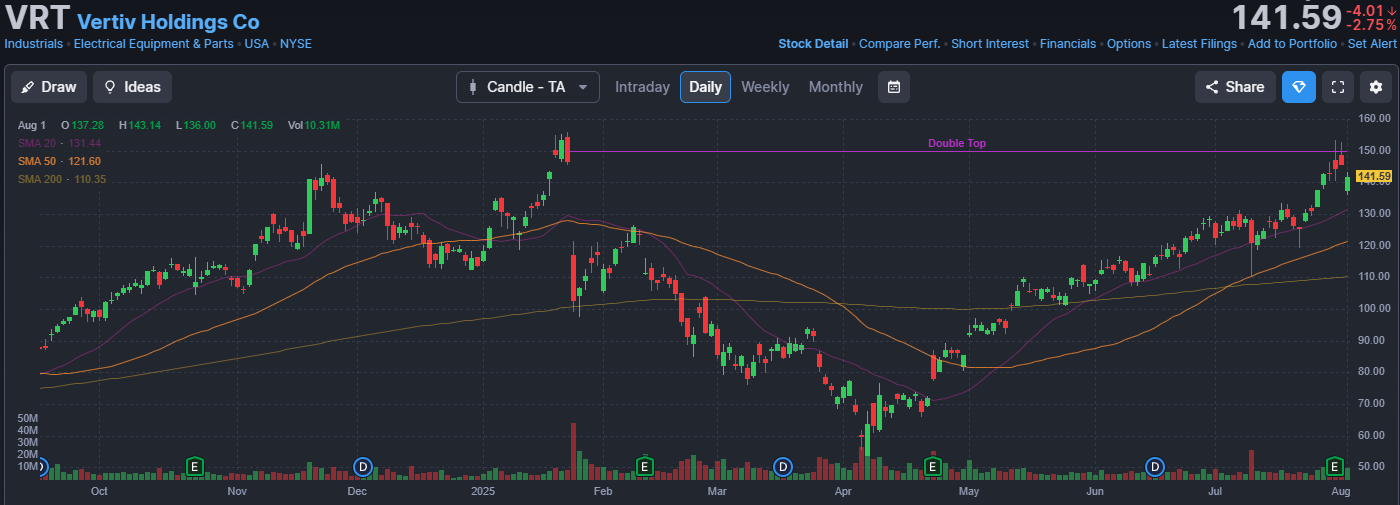Open the Ideas lightbulb panel
Image resolution: width=1400 pixels, height=505 pixels.
click(x=132, y=87)
